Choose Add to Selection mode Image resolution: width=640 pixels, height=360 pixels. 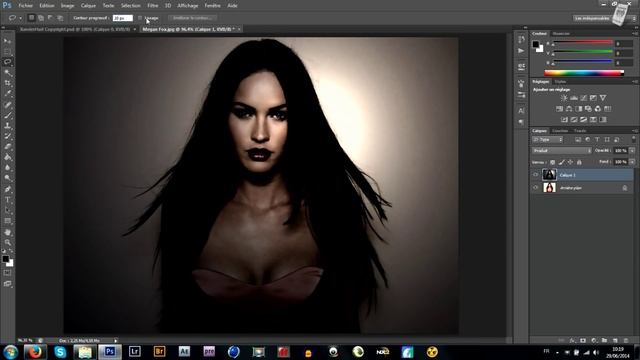(x=41, y=18)
